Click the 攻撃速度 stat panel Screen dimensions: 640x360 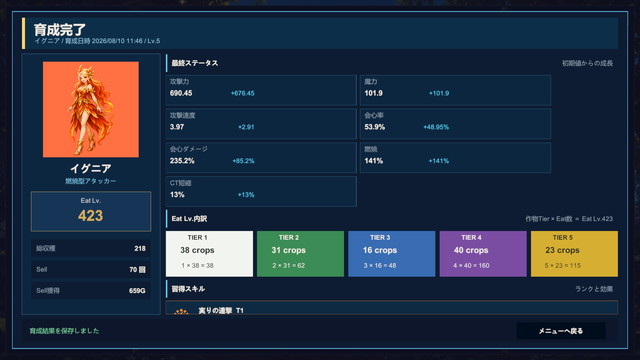tap(261, 124)
